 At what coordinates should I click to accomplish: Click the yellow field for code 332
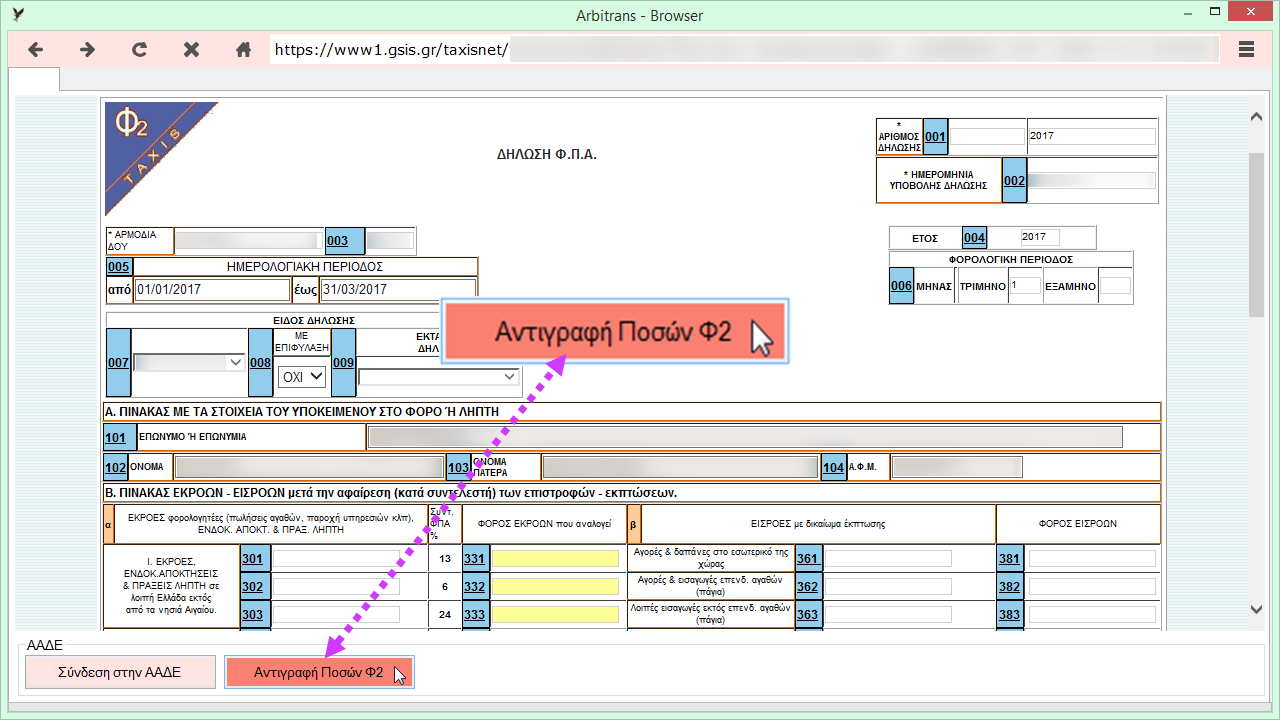click(555, 587)
